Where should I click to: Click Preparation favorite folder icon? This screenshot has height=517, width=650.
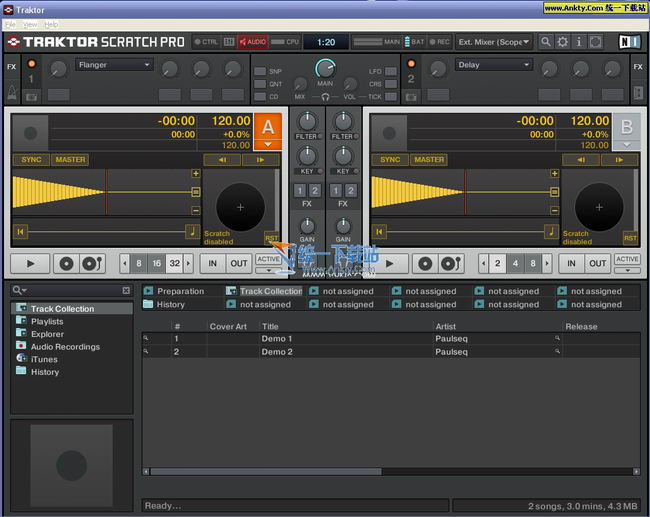(148, 291)
